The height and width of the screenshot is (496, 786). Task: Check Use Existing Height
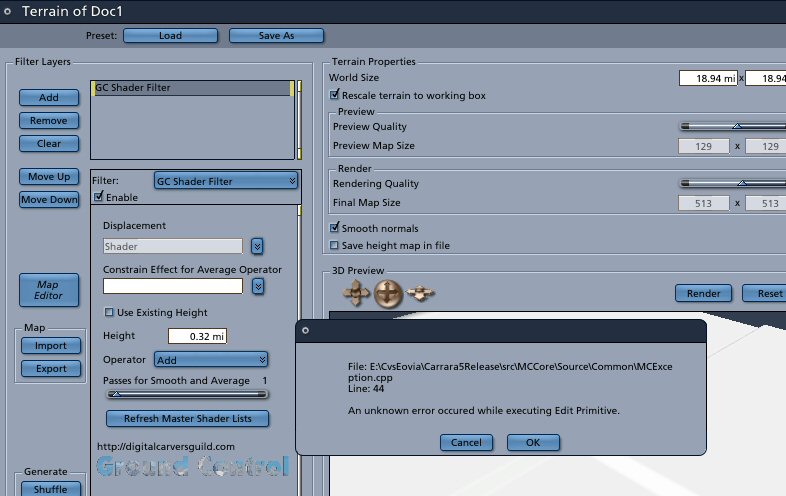coord(109,312)
